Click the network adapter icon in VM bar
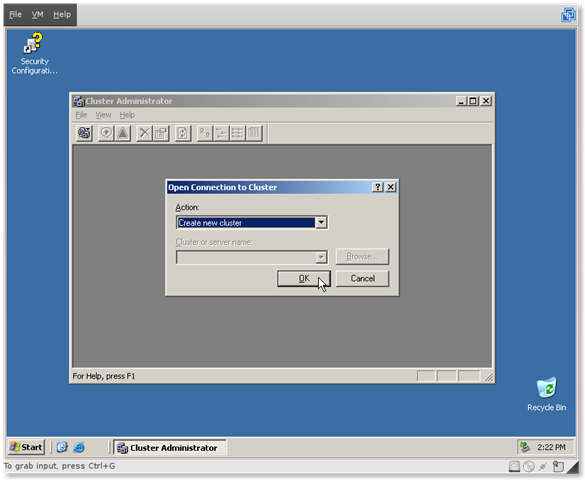This screenshot has height=480, width=585. [543, 466]
